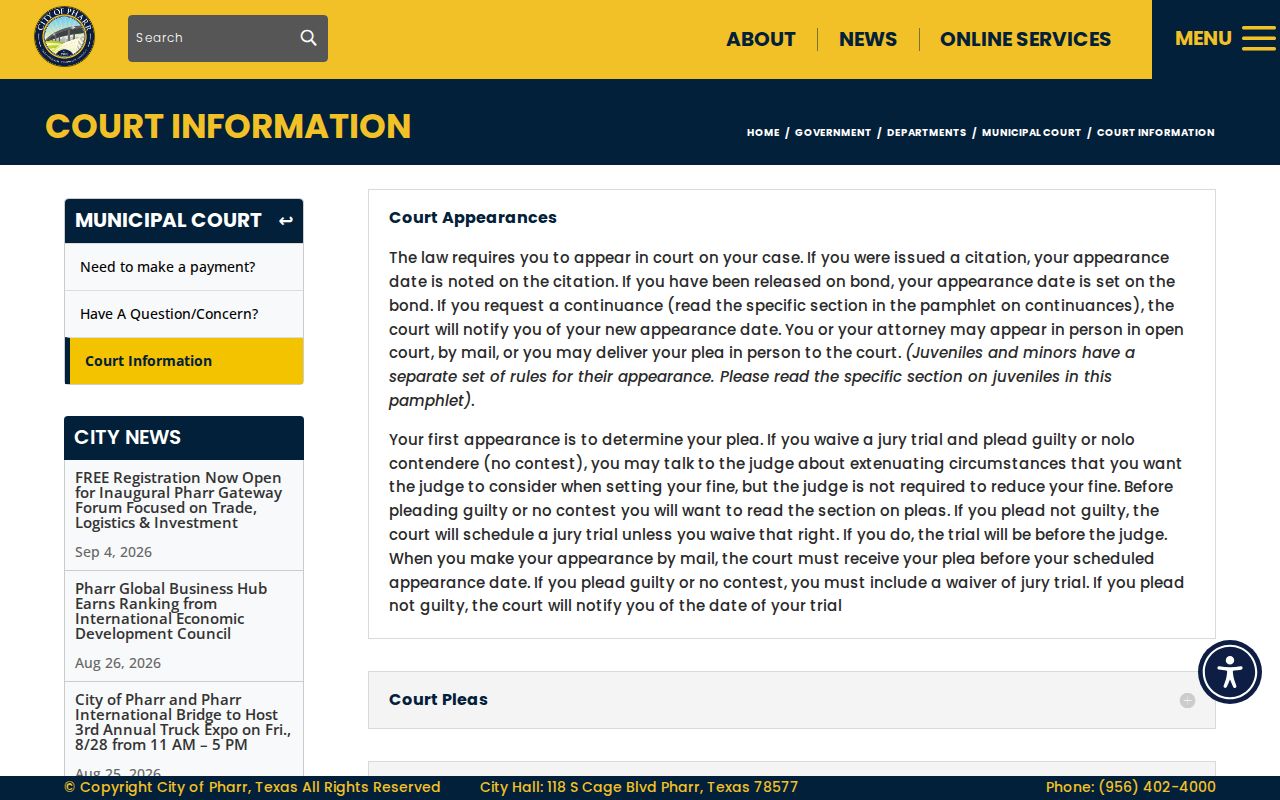
Task: Click the Court Pleas plus icon
Action: pyautogui.click(x=1187, y=700)
